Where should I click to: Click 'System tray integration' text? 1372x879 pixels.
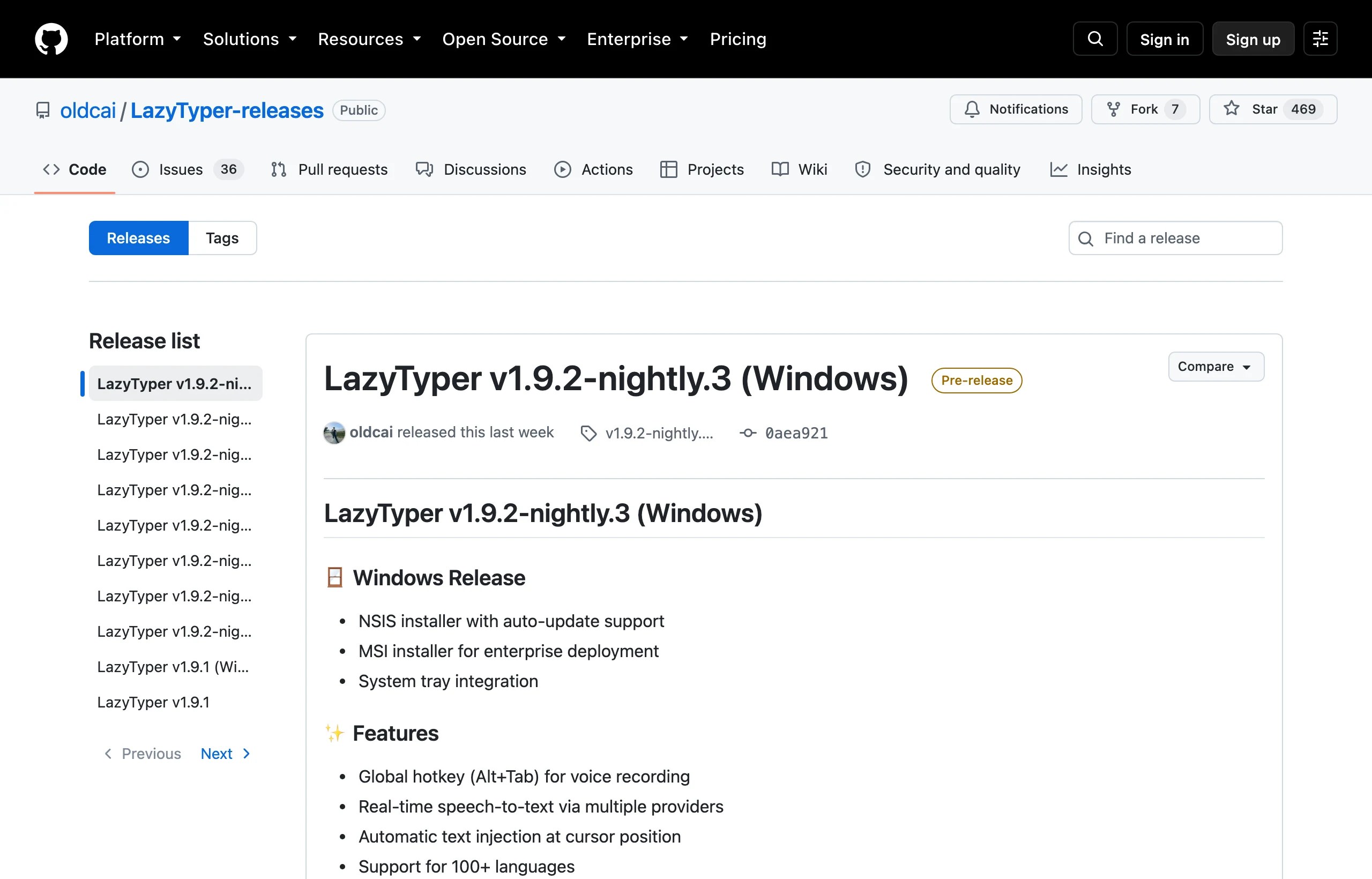click(x=448, y=681)
